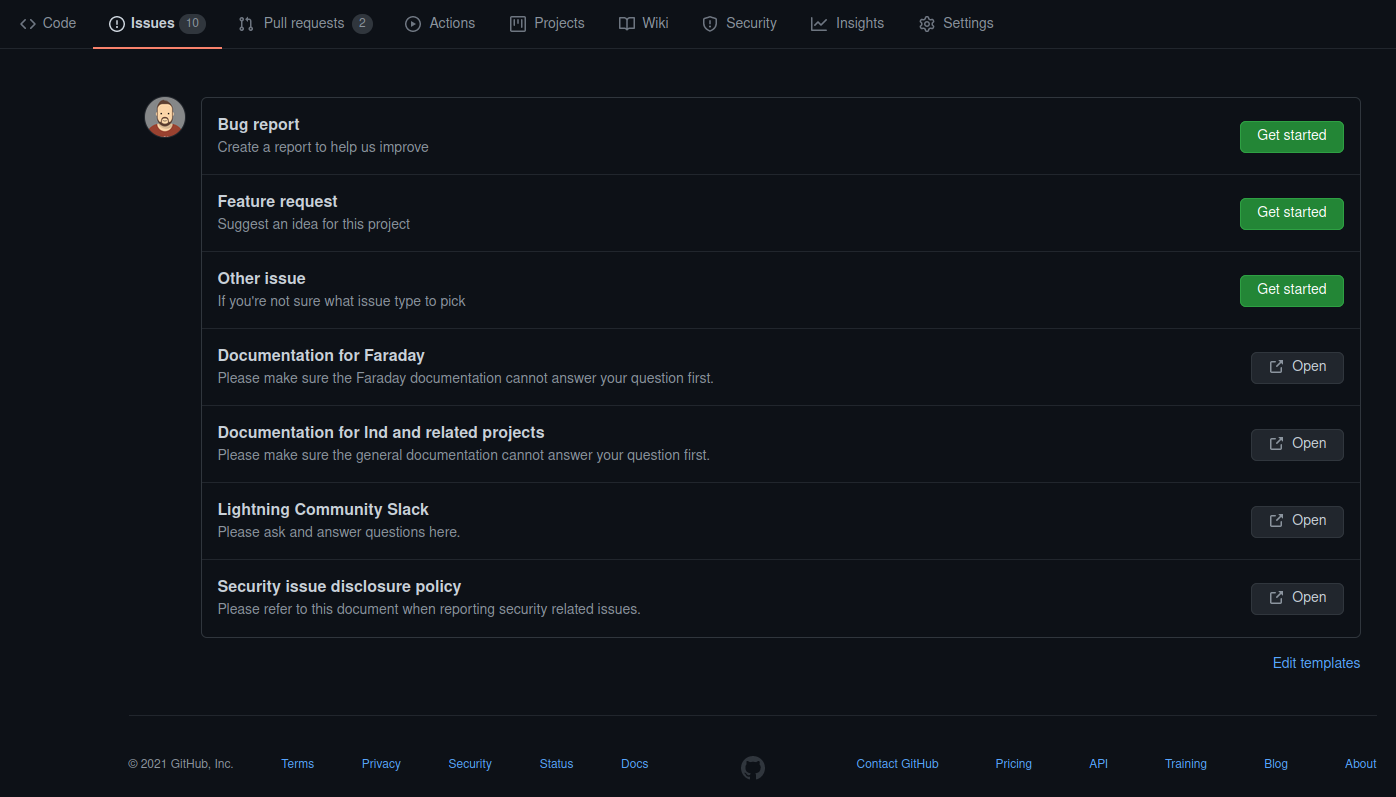Click the Pull requests count badge '2'

pos(362,23)
